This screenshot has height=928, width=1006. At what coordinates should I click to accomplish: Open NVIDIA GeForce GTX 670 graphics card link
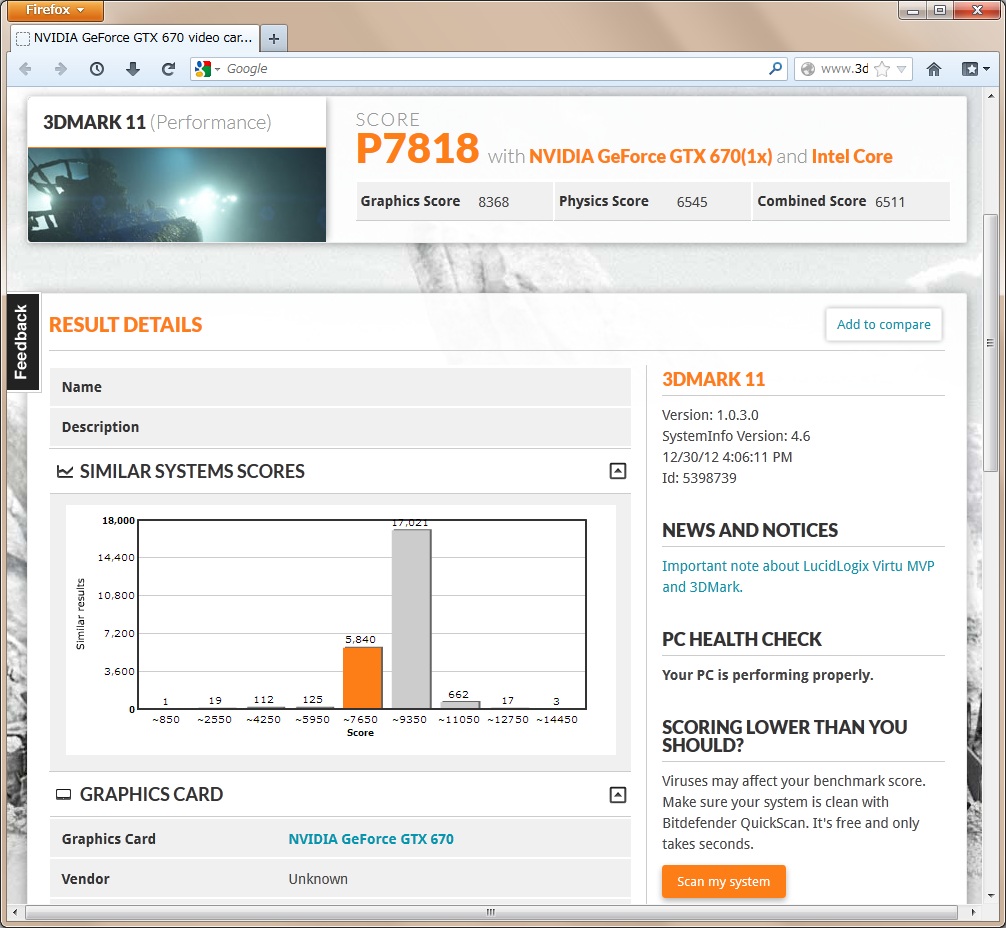pos(371,839)
